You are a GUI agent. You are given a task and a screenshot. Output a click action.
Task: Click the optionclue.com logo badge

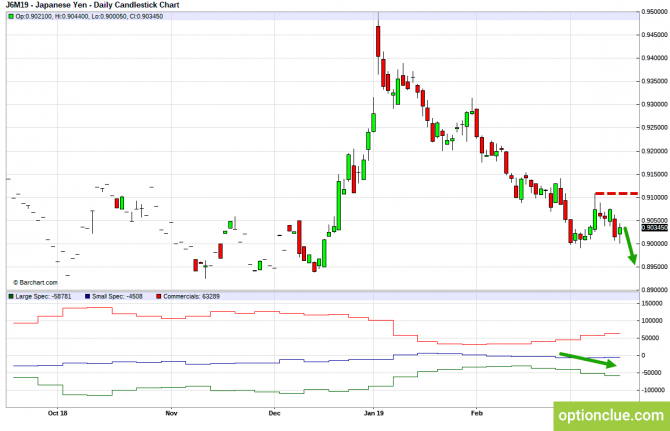[x=611, y=416]
